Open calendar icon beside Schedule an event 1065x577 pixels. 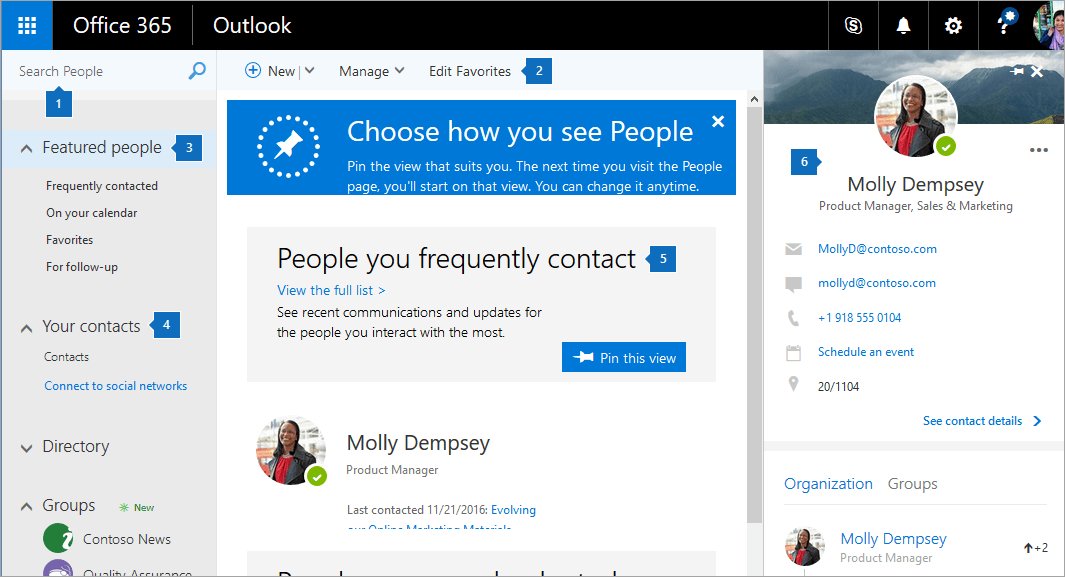[x=793, y=351]
